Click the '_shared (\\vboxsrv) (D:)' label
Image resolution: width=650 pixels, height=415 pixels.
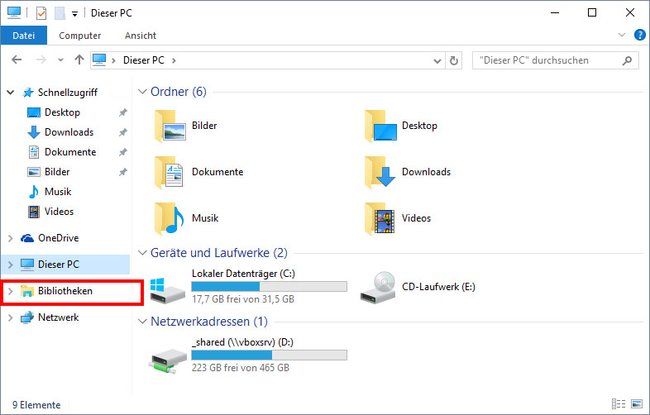click(243, 342)
